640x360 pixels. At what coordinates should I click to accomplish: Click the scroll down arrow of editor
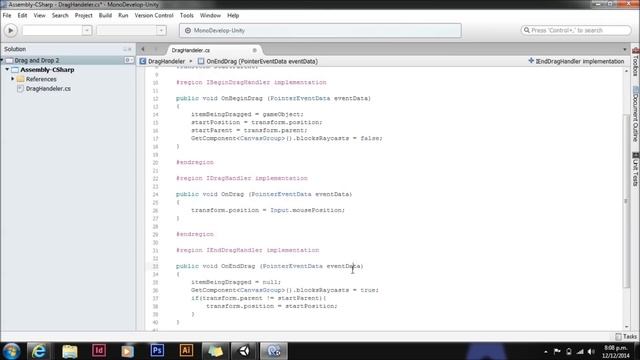(627, 327)
